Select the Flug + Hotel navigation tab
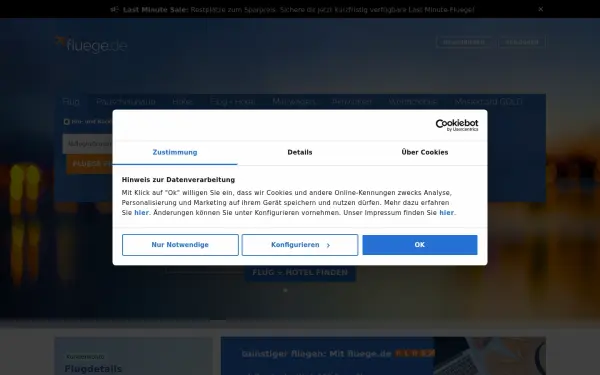600x375 pixels. (233, 102)
